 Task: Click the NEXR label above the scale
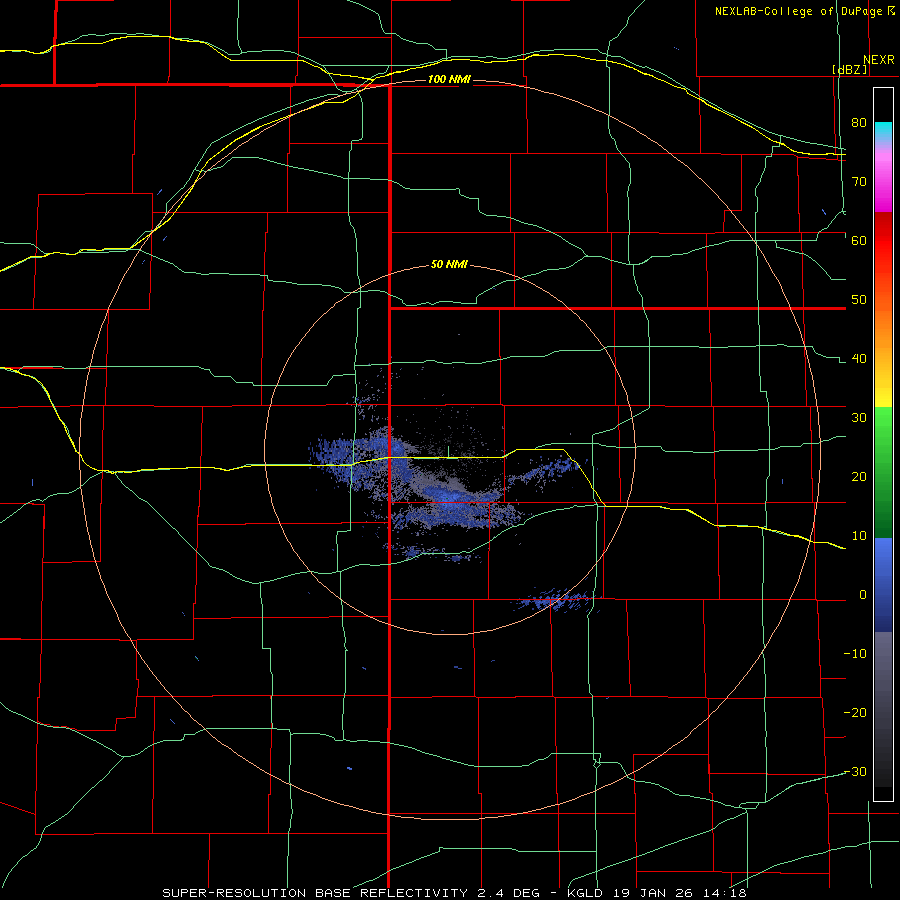click(x=879, y=60)
